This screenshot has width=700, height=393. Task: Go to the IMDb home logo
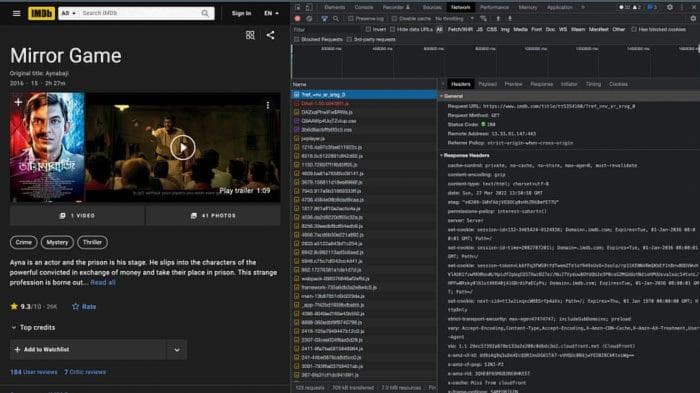42,13
